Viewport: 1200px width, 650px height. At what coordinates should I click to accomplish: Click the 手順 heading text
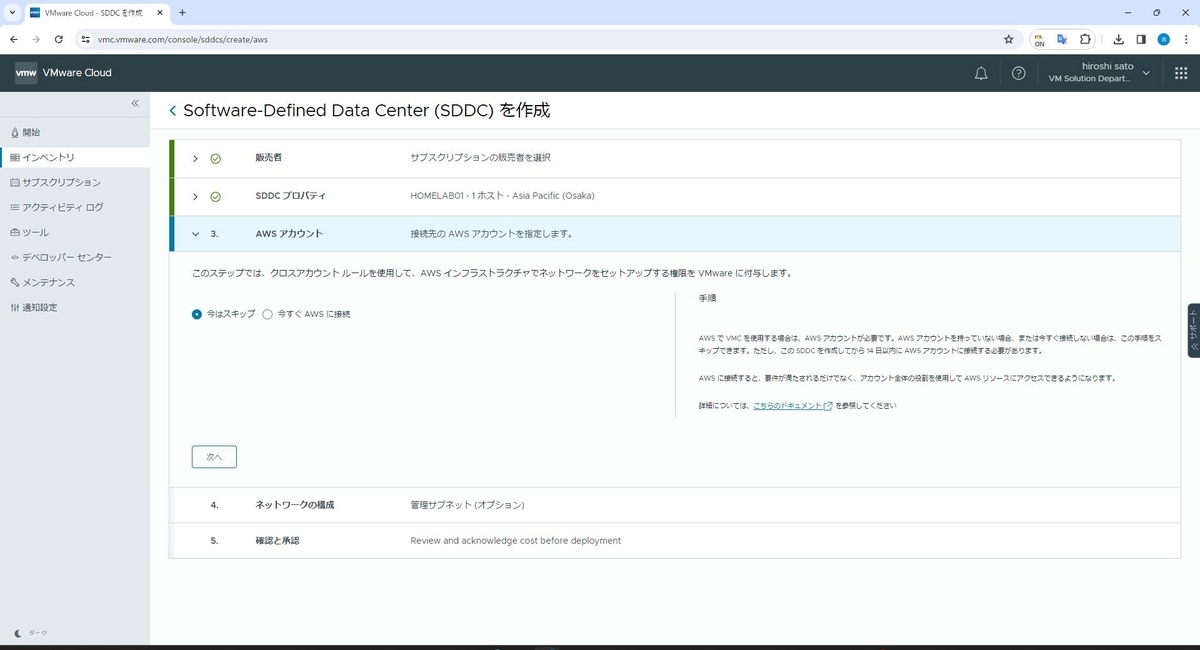707,298
